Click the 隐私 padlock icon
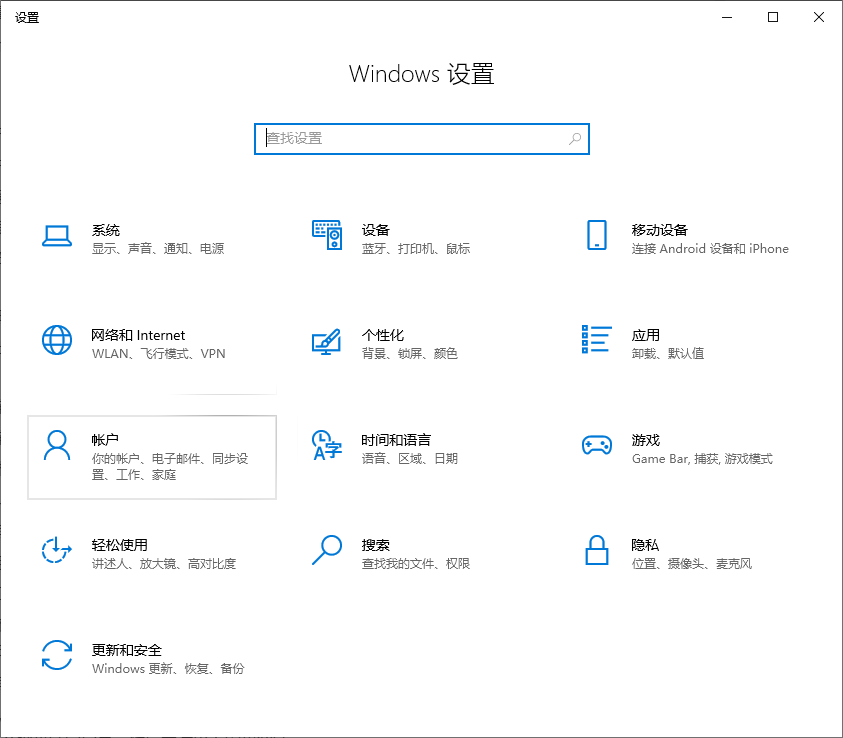This screenshot has width=843, height=738. 596,553
